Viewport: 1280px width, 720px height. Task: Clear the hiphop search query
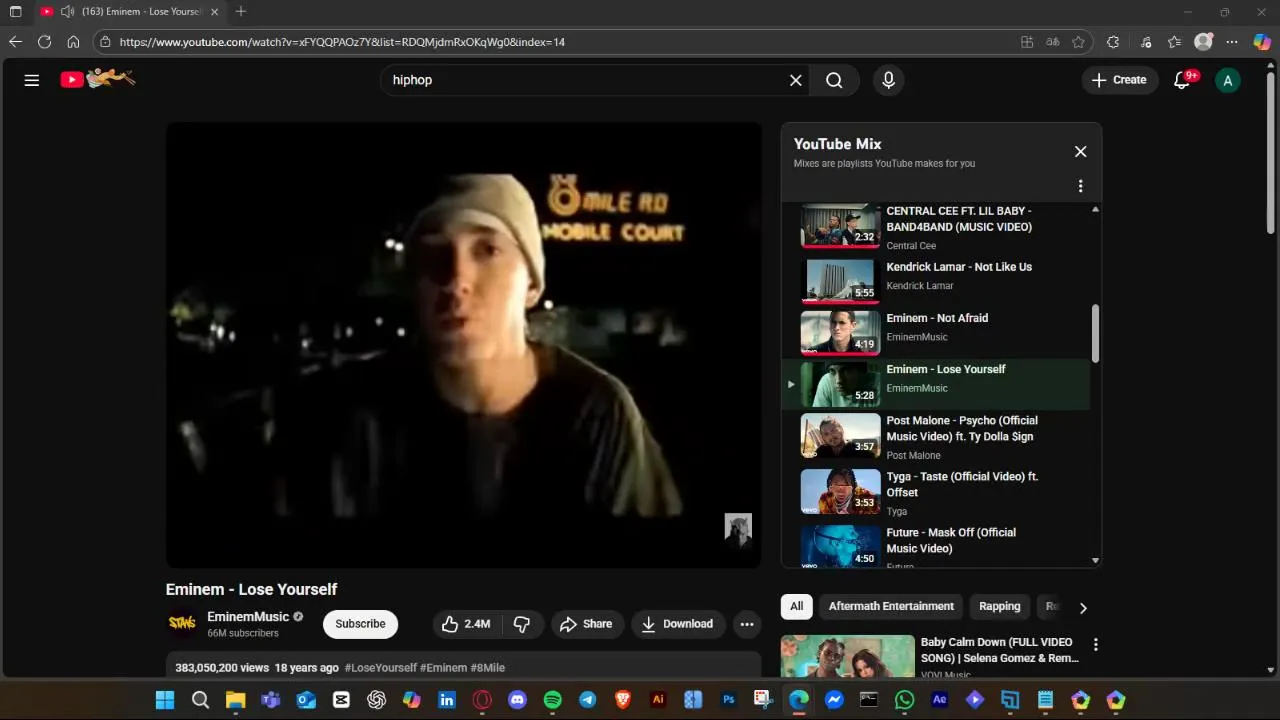796,80
